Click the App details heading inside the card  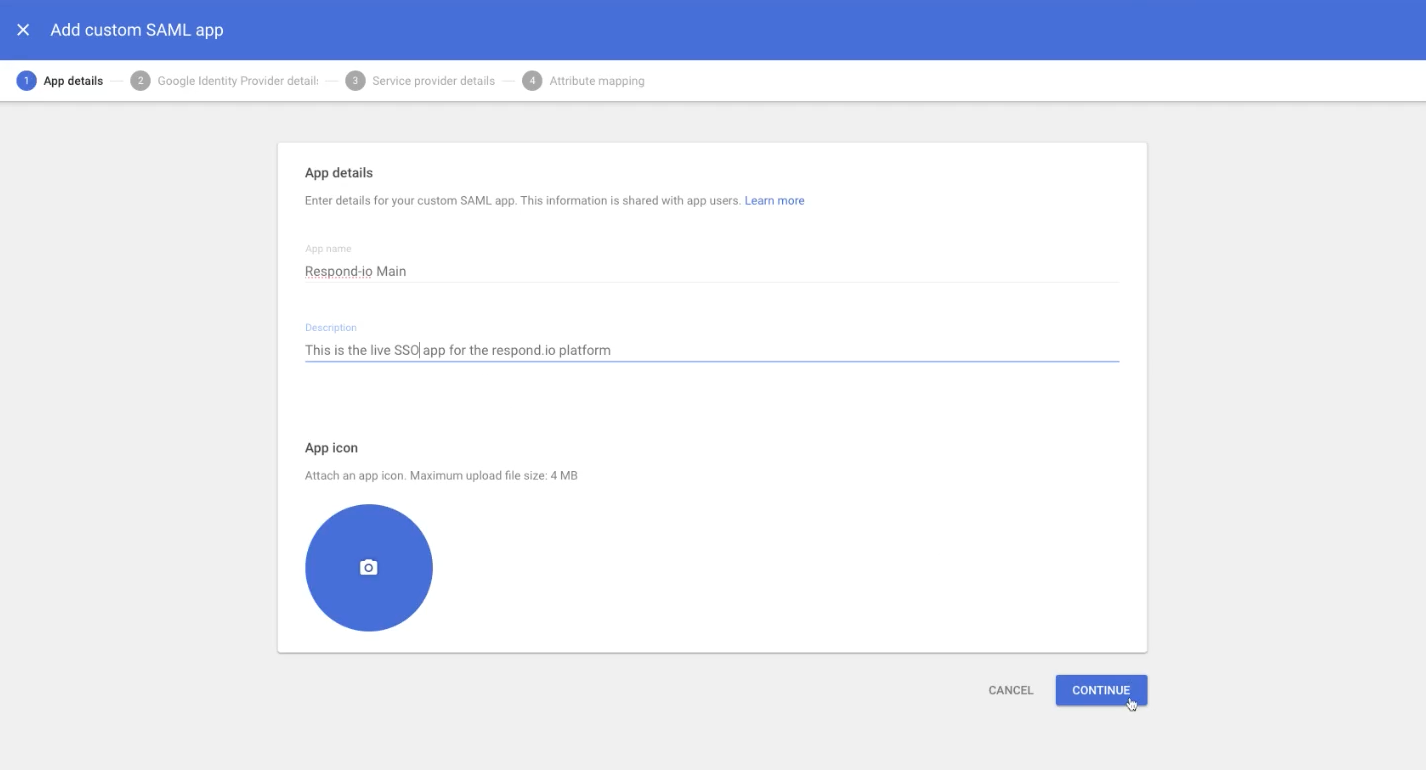(x=338, y=173)
